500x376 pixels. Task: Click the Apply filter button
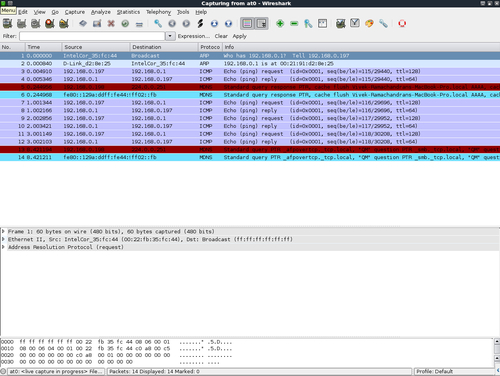pyautogui.click(x=240, y=36)
